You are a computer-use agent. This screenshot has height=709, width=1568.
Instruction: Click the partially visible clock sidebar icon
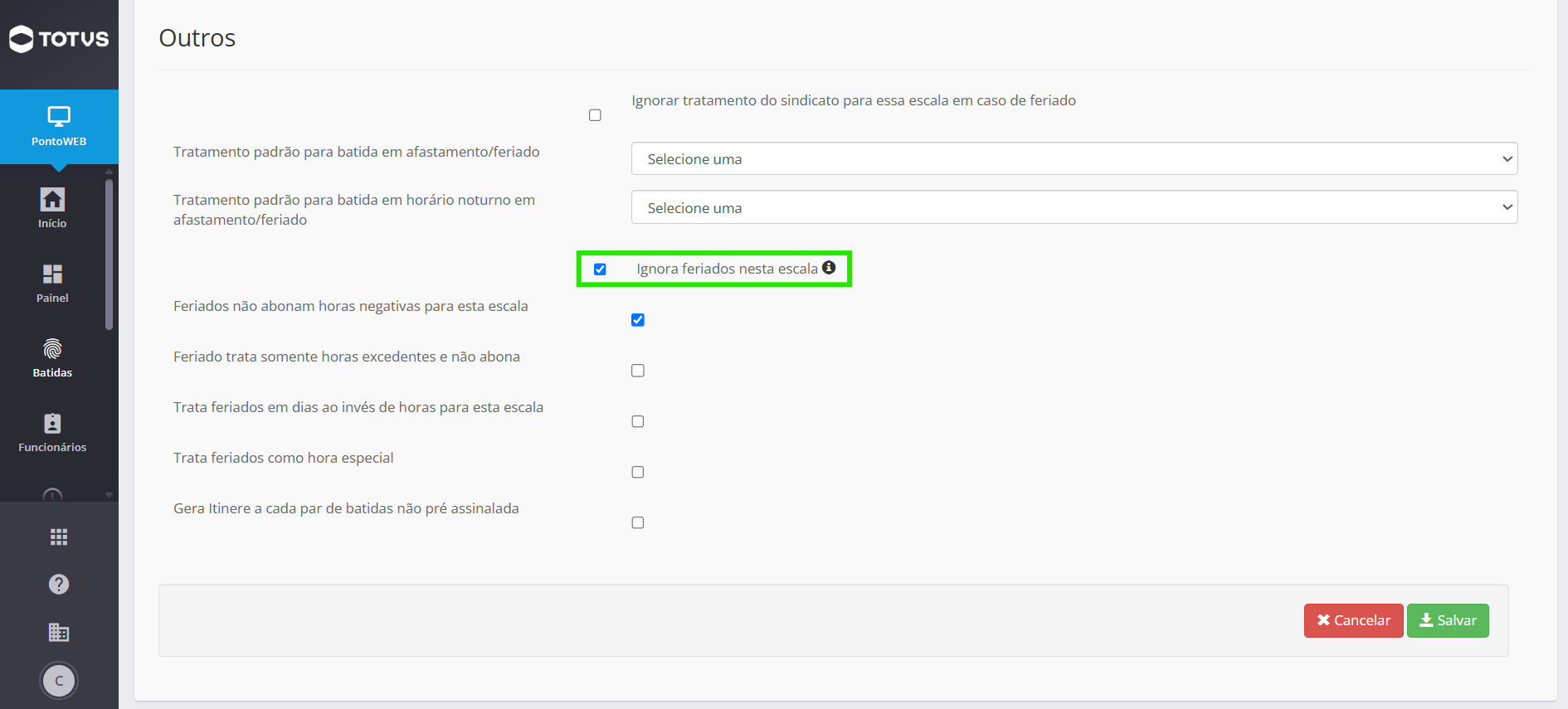[52, 495]
